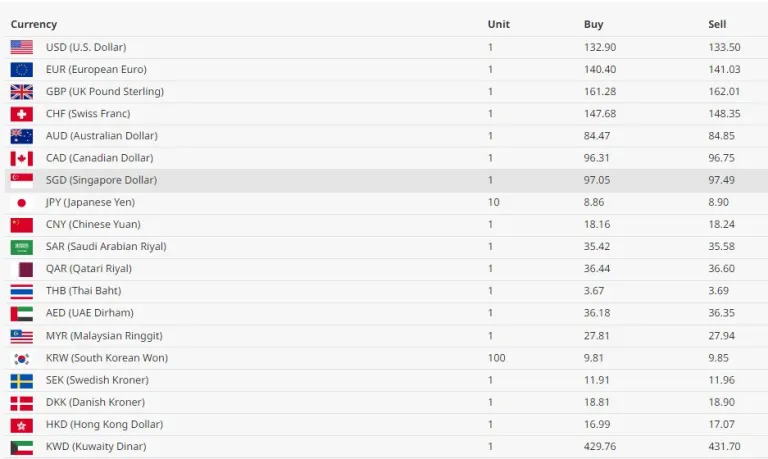Image resolution: width=768 pixels, height=459 pixels.
Task: Click the Sell column header
Action: [x=717, y=24]
